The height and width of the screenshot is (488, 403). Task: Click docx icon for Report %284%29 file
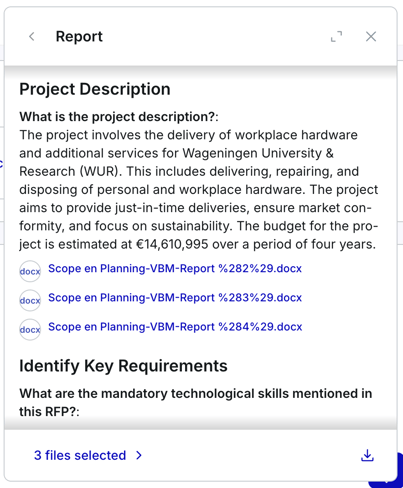[30, 329]
